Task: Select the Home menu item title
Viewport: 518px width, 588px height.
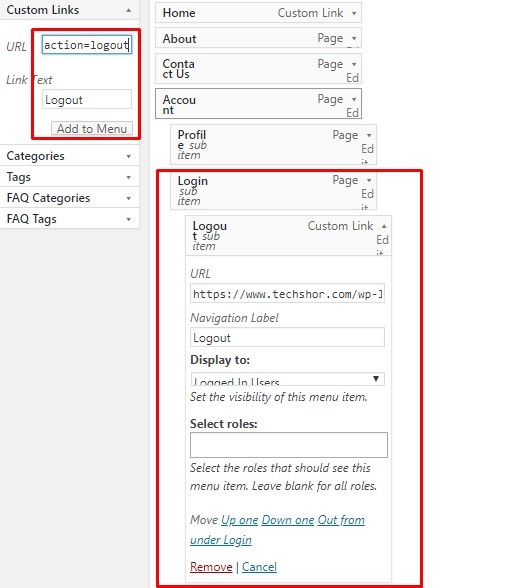Action: pyautogui.click(x=179, y=13)
